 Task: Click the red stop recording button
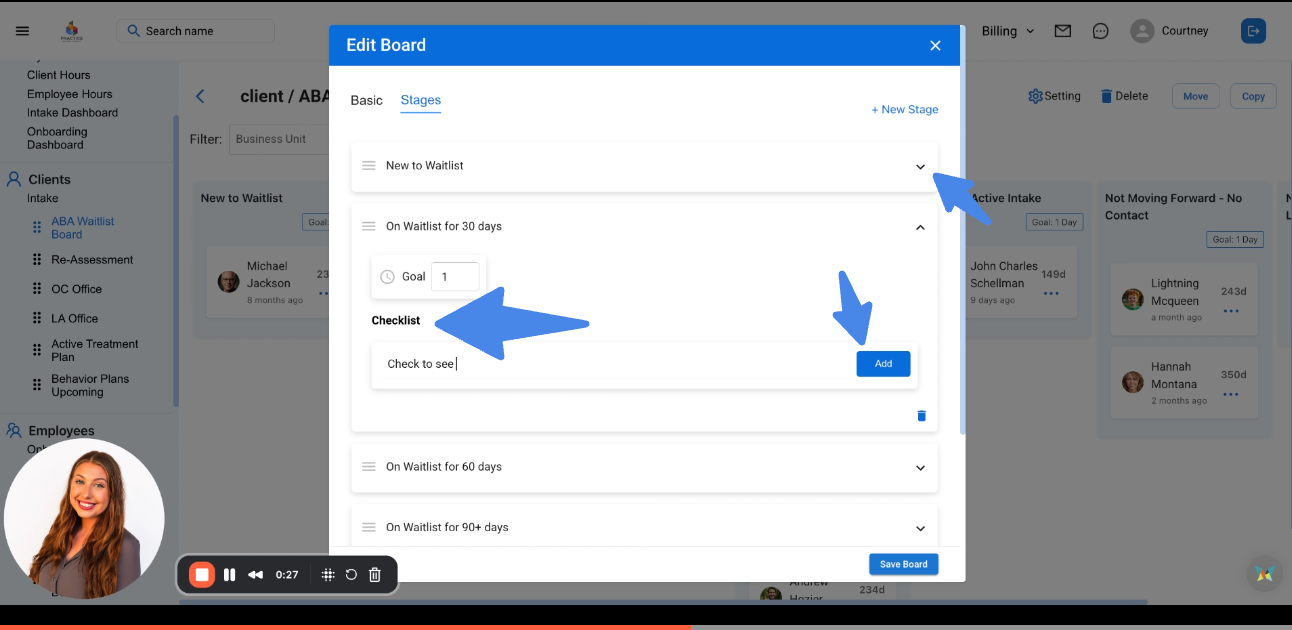[202, 575]
